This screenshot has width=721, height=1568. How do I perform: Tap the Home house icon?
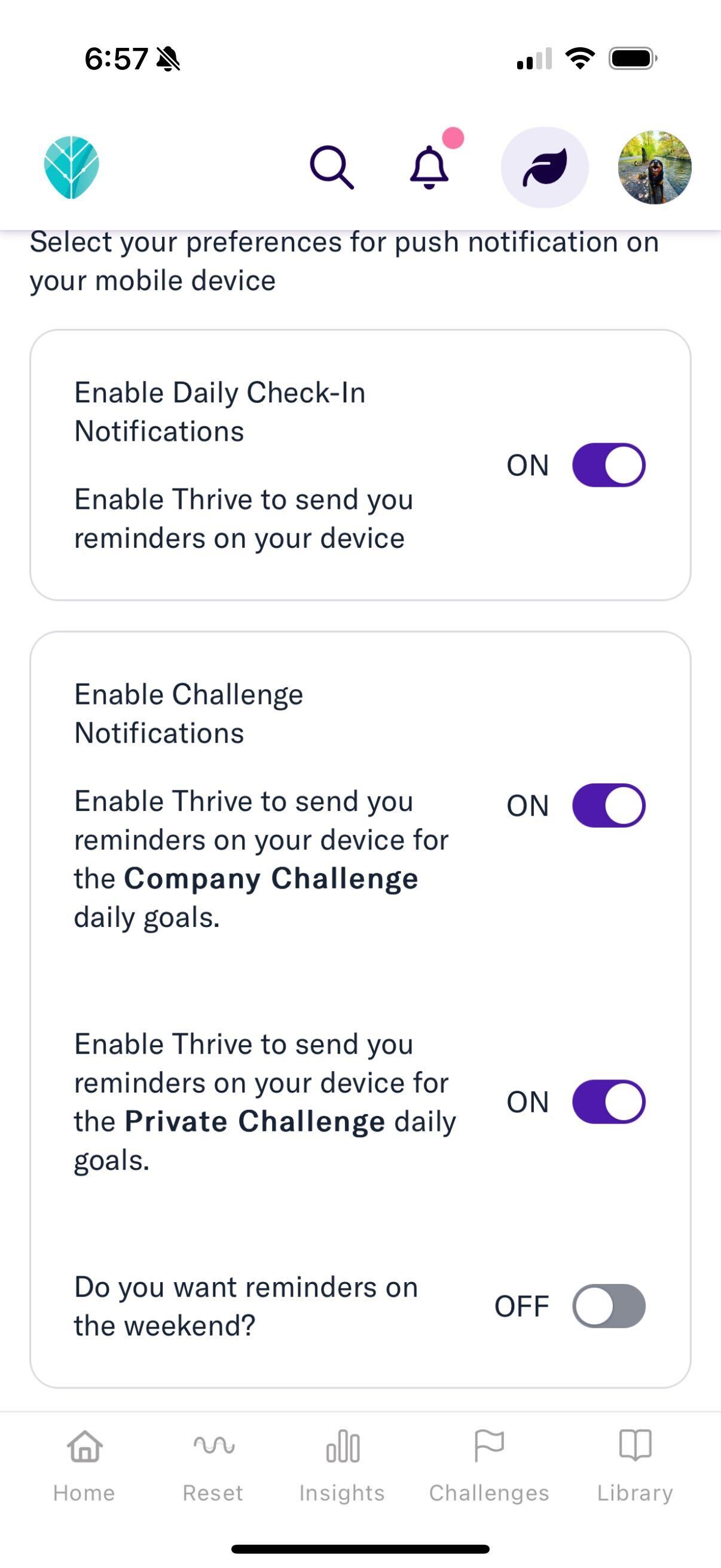pos(84,1445)
